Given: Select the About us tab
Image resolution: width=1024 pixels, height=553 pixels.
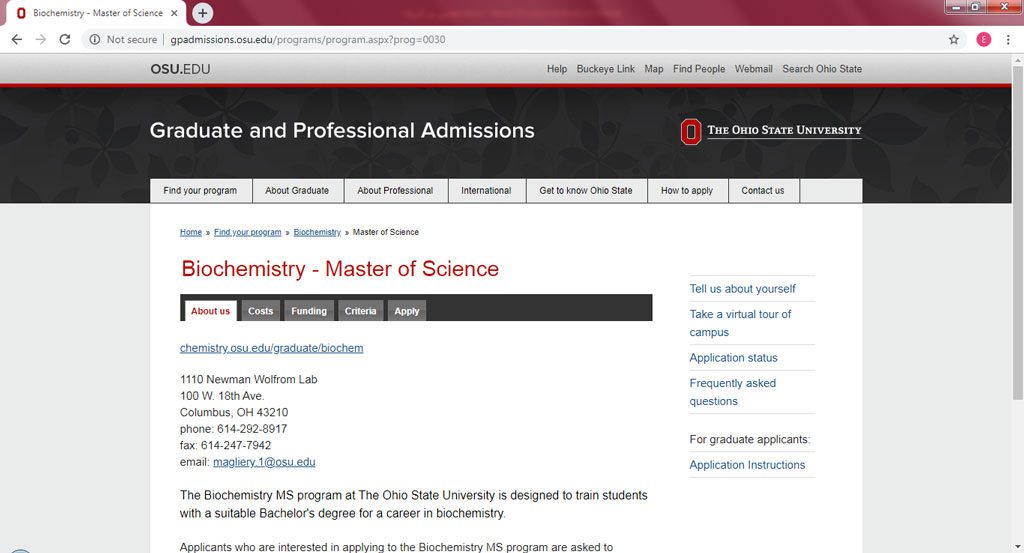Looking at the screenshot, I should 210,311.
